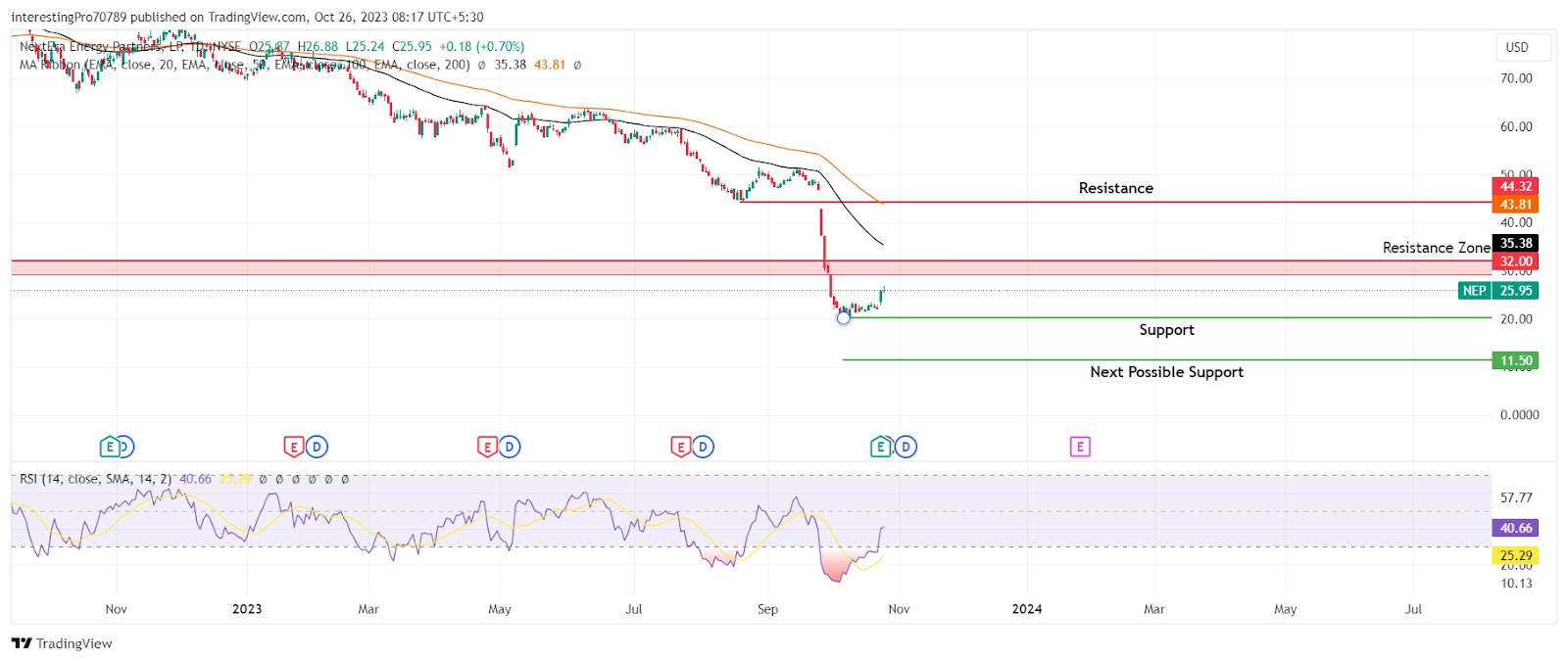Click the NEP symbol price tag
This screenshot has height=662, width=1568.
click(x=1474, y=291)
